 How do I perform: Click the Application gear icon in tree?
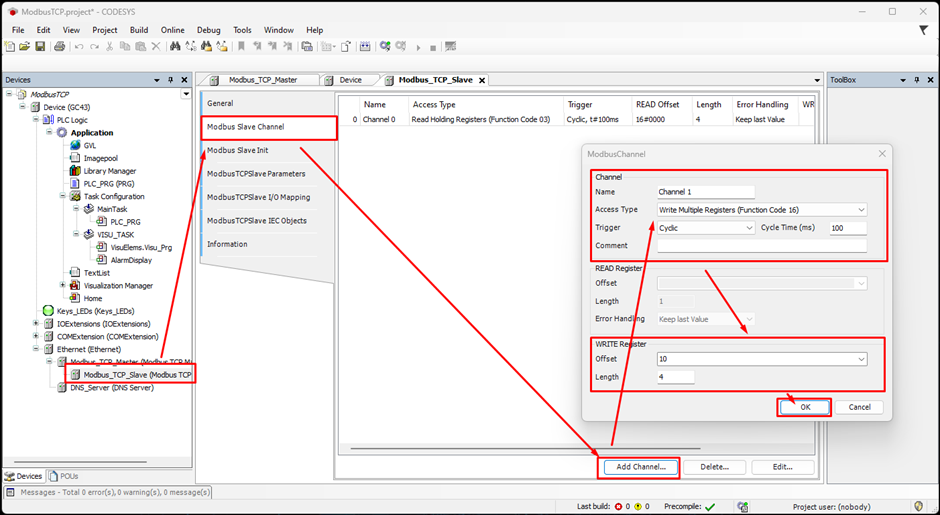tap(62, 132)
